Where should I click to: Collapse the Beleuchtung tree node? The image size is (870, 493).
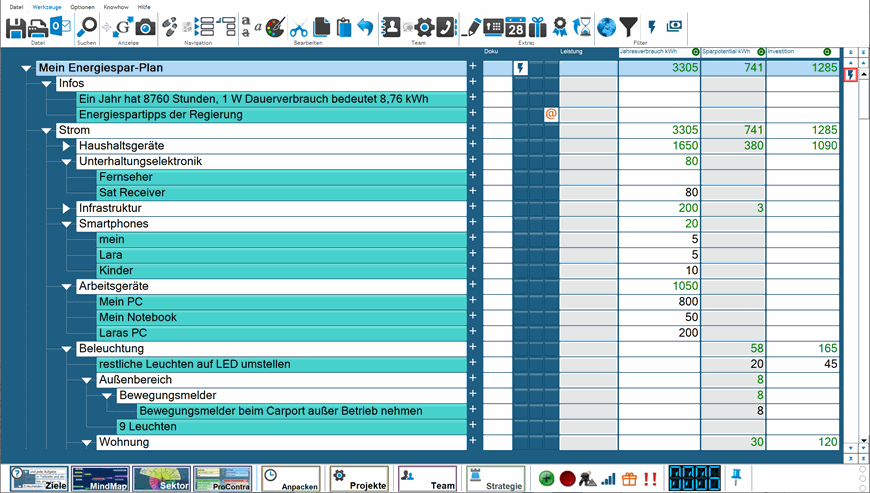point(67,349)
